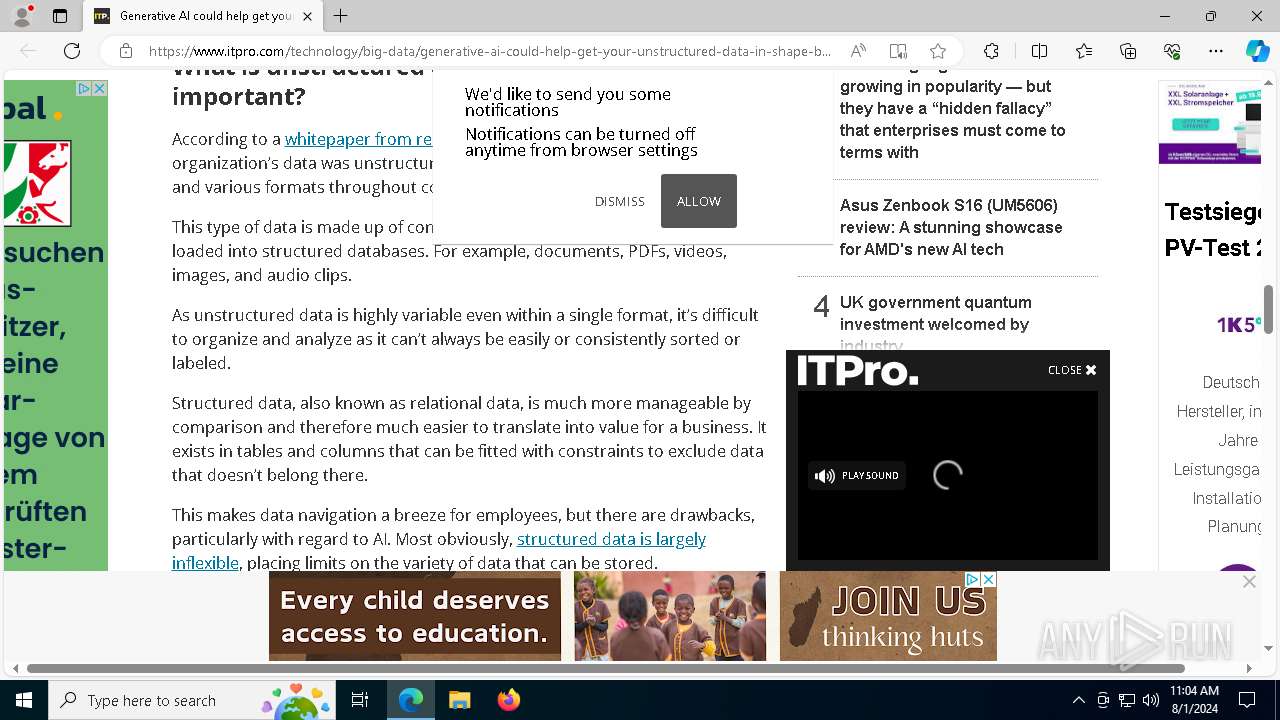The image size is (1280, 720).
Task: Close the bottom banner ad X
Action: pyautogui.click(x=1249, y=581)
